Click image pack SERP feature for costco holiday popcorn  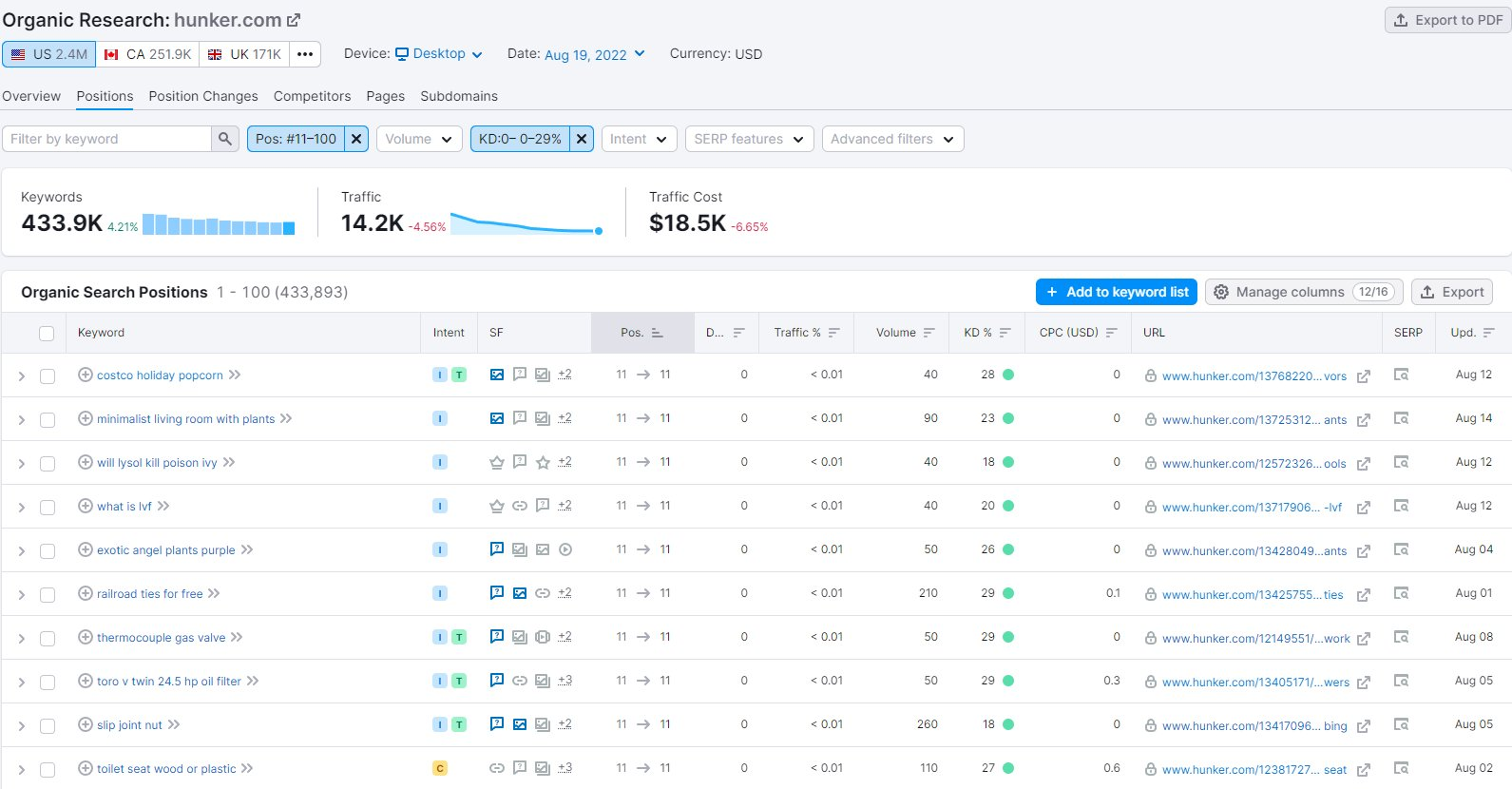pos(497,375)
